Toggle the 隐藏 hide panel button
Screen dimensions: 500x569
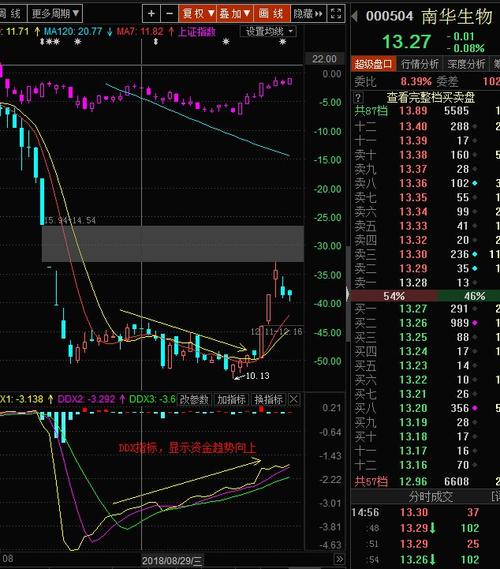click(x=308, y=14)
